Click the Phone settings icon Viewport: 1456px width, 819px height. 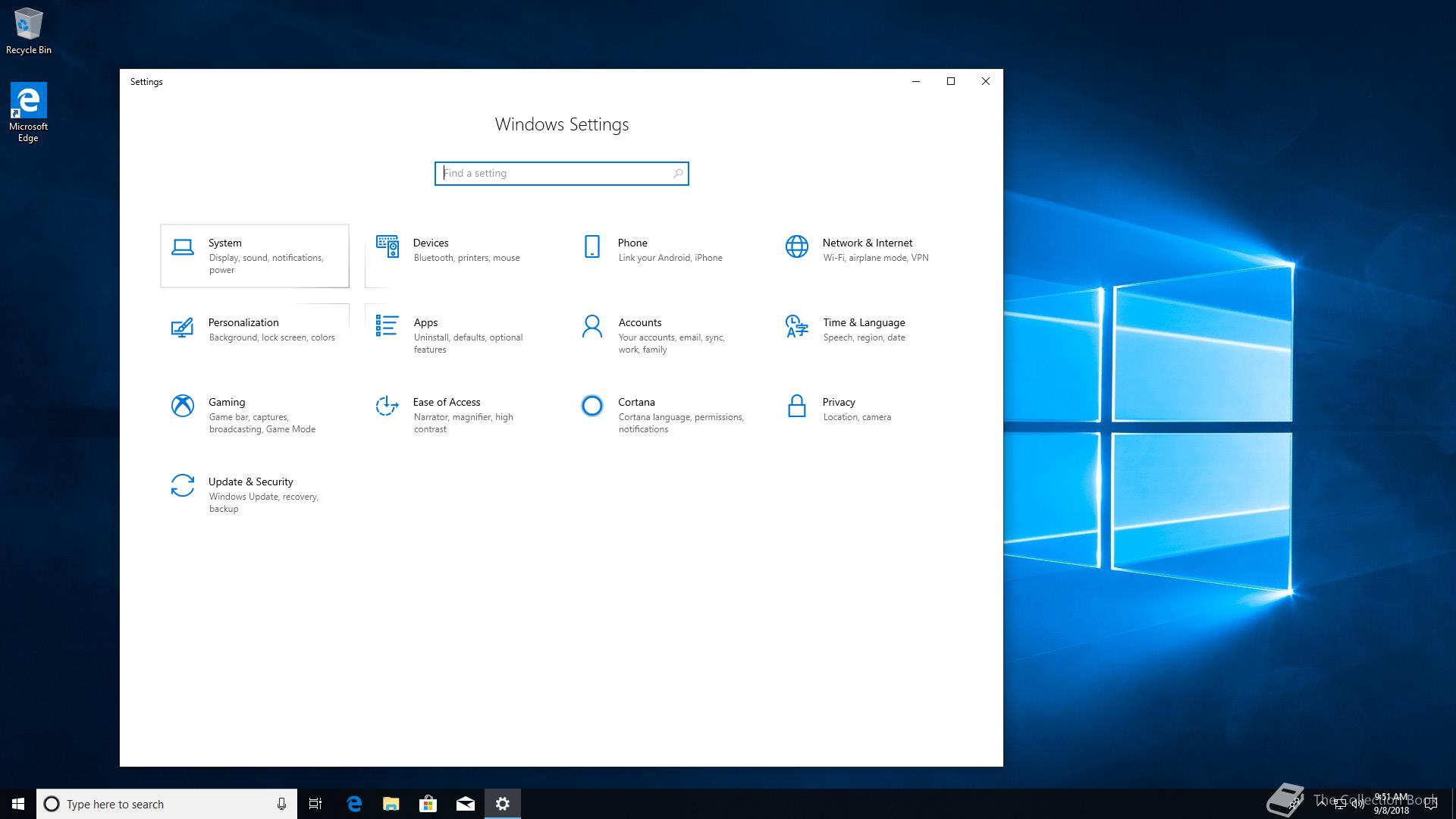click(x=592, y=246)
